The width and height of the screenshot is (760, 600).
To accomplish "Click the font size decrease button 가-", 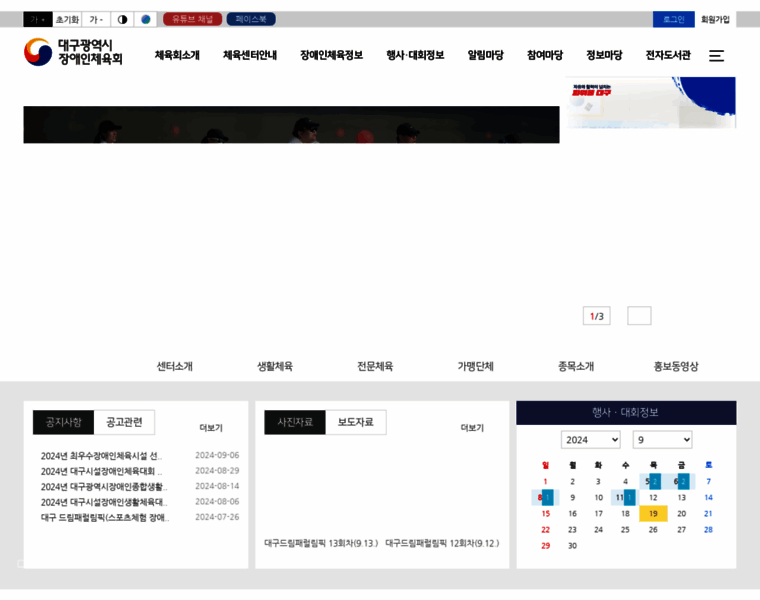I will point(96,19).
